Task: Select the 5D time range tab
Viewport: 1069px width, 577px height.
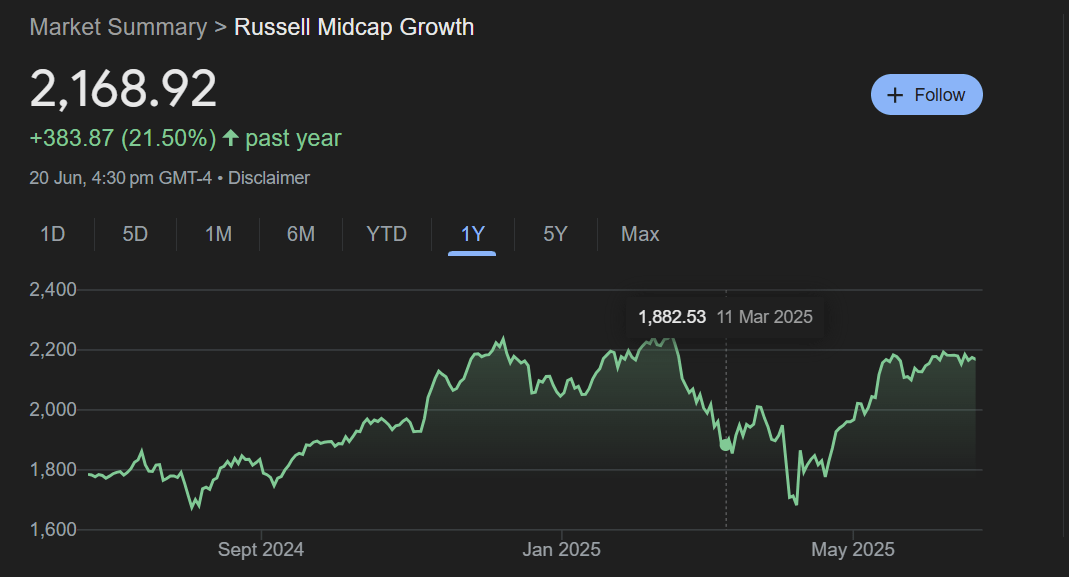Action: (135, 234)
